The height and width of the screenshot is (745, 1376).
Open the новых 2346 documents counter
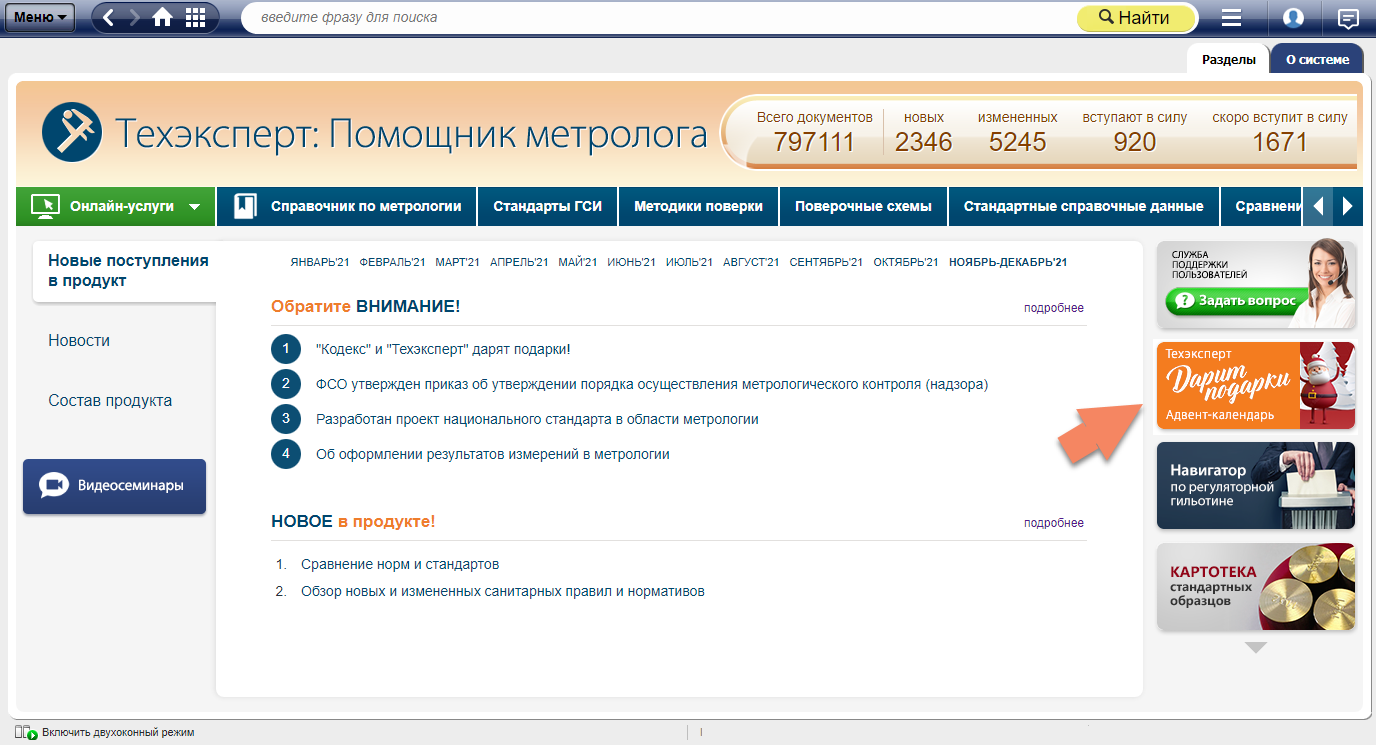[x=923, y=131]
